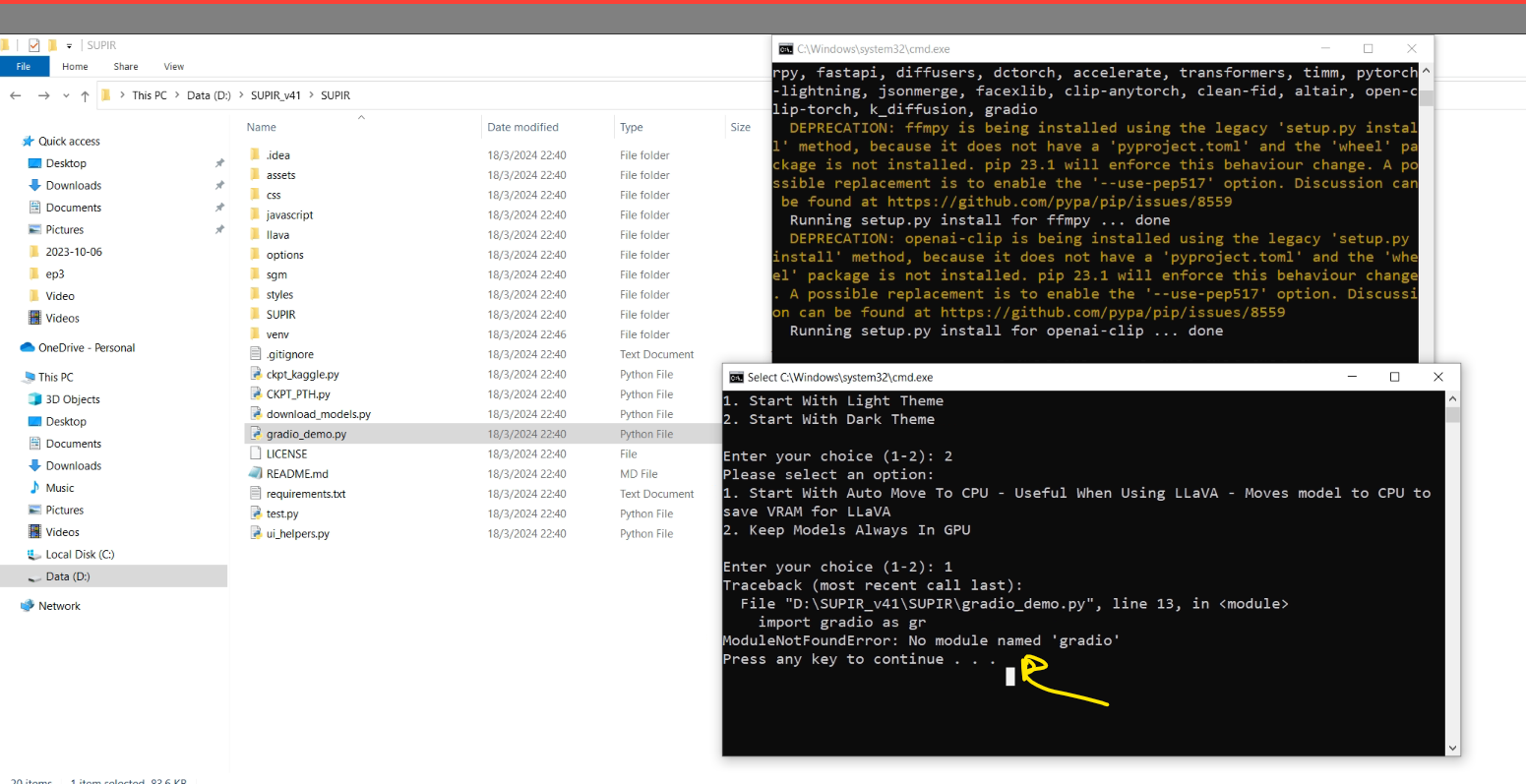
Task: Select the download_models.py file name
Action: point(319,414)
